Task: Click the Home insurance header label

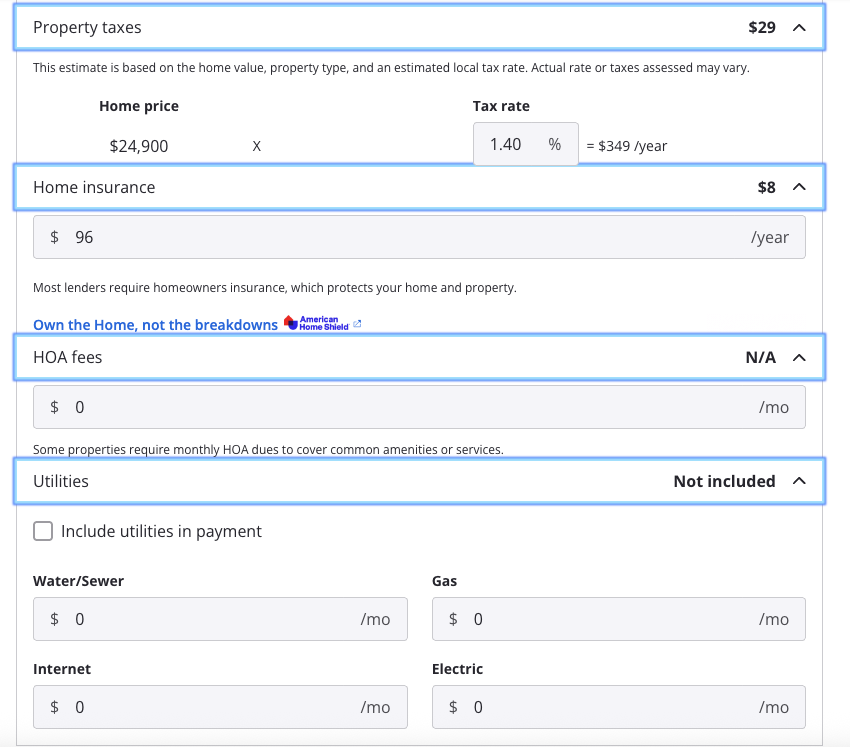Action: pos(94,187)
